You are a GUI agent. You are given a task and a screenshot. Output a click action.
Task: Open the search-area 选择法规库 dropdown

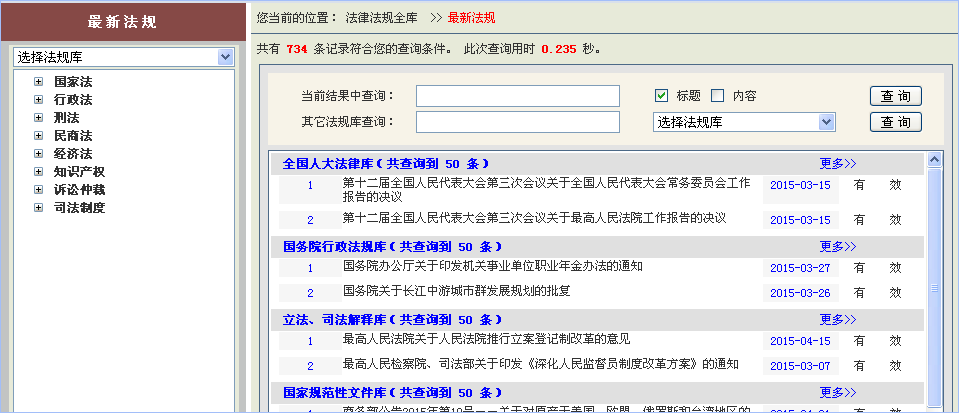click(744, 122)
